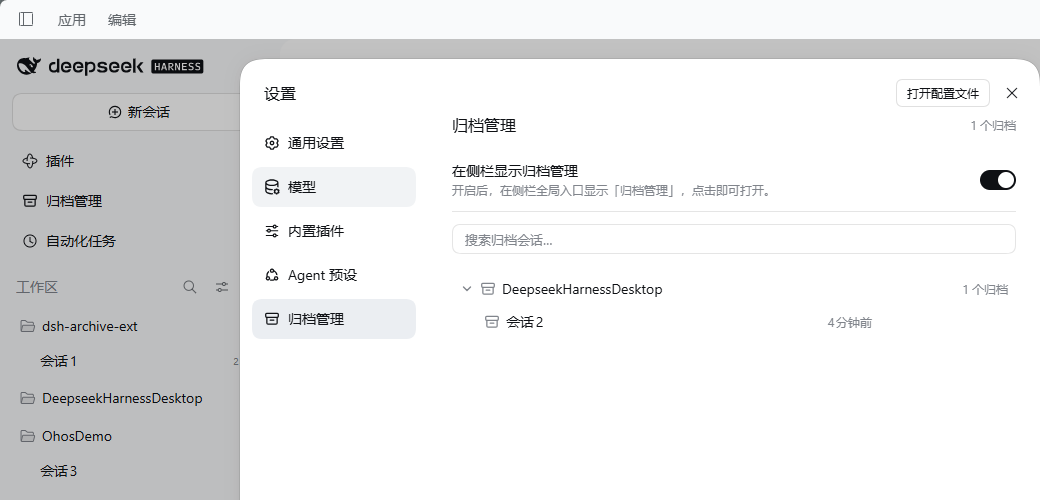Image resolution: width=1040 pixels, height=500 pixels.
Task: Click the 自动化任务 clock icon
Action: 30,241
